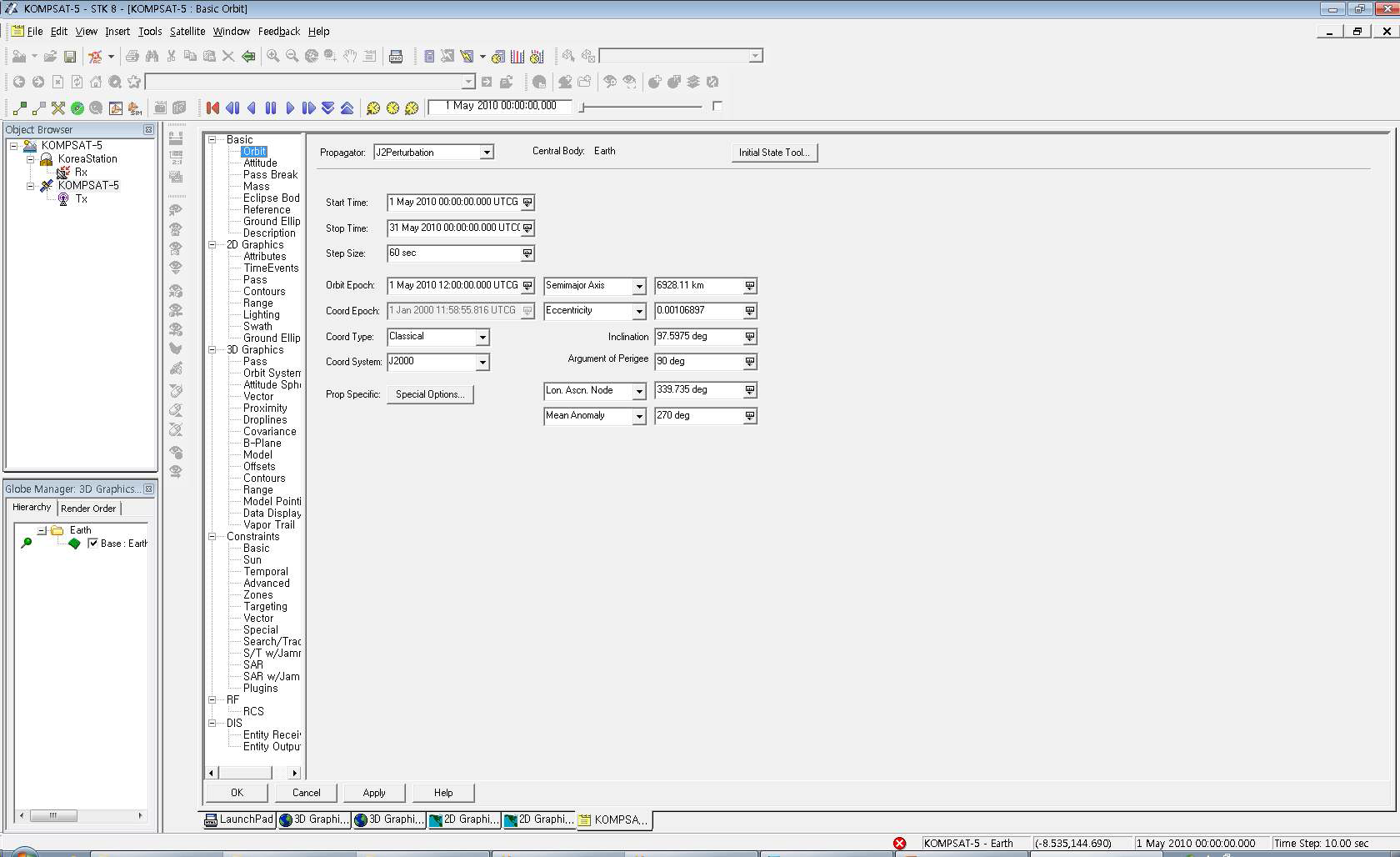Toggle Base: Earth checkbox in Globe Manager
Screen dimensions: 1400x857
92,543
